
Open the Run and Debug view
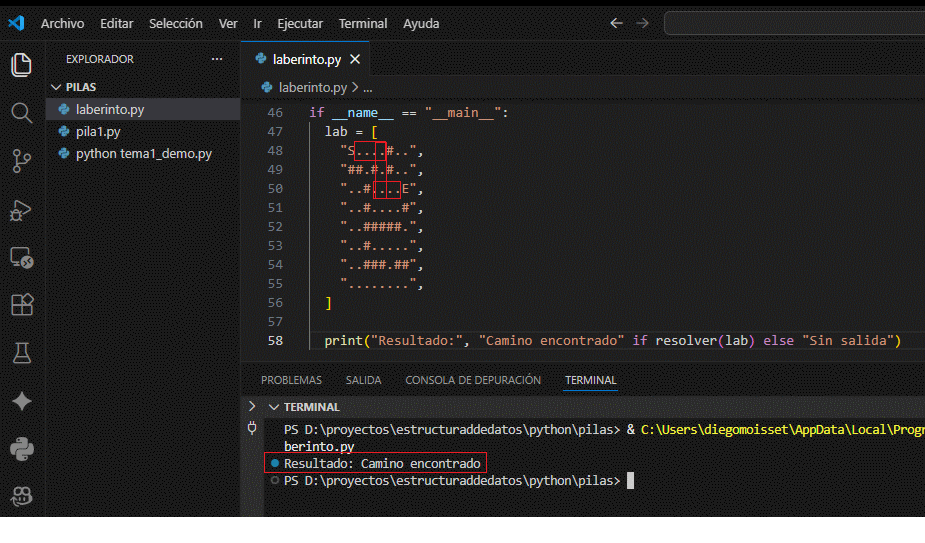click(x=21, y=209)
